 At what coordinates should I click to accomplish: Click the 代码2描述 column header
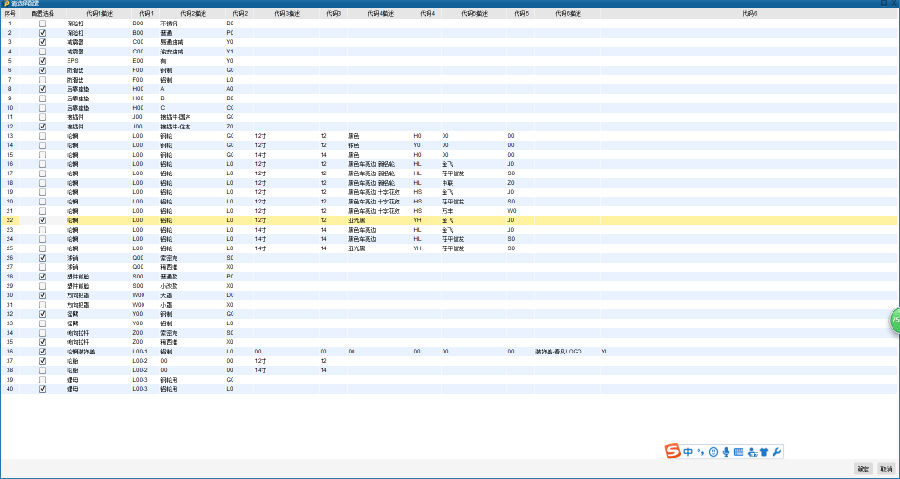click(193, 13)
